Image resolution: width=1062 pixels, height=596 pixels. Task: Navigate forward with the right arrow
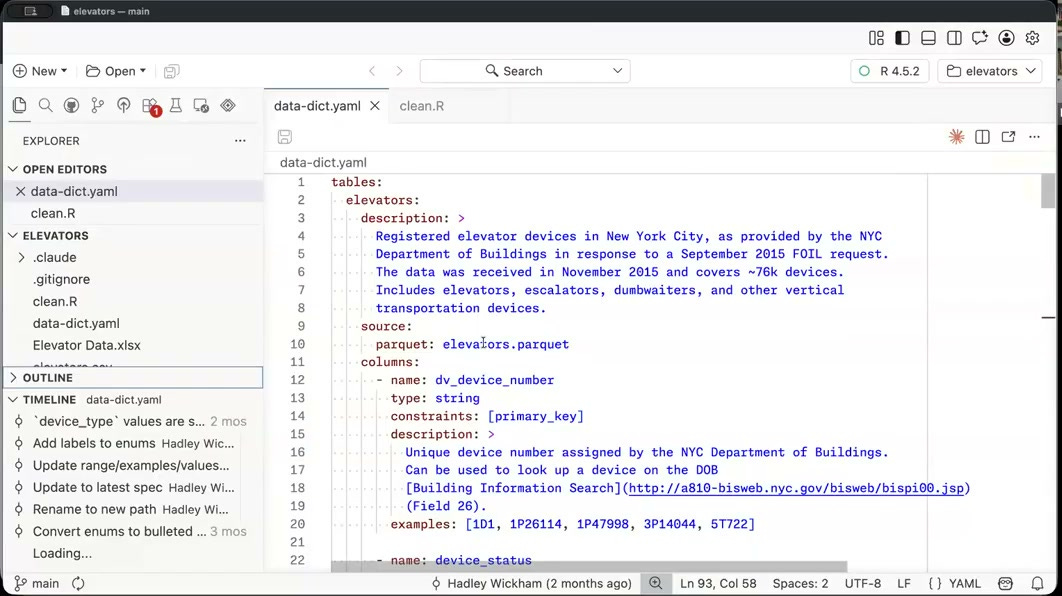tap(399, 71)
